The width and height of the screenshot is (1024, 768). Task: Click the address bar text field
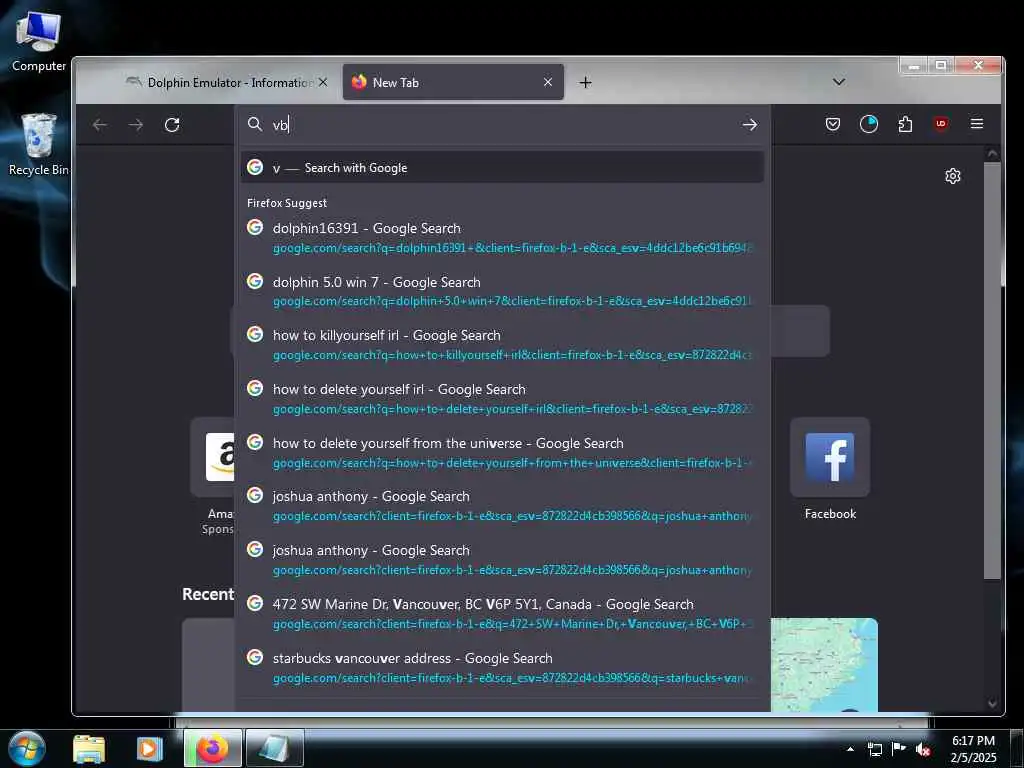click(503, 125)
